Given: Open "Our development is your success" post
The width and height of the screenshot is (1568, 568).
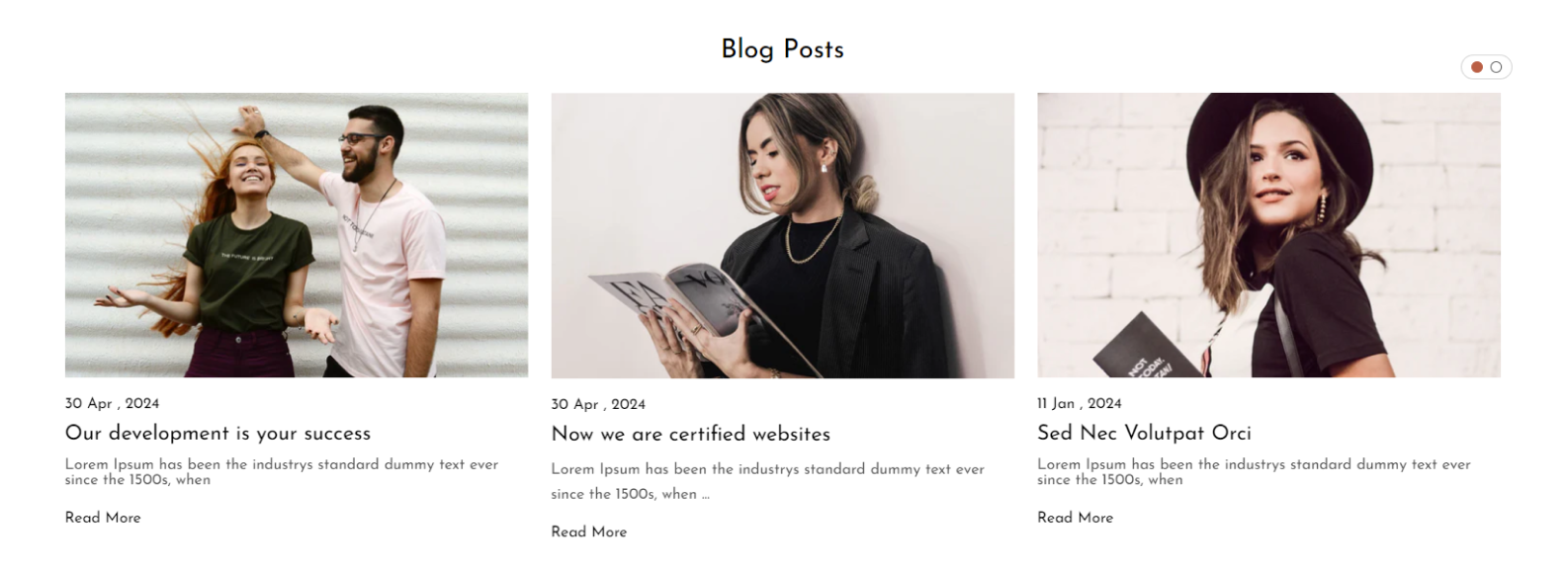Looking at the screenshot, I should pyautogui.click(x=218, y=433).
